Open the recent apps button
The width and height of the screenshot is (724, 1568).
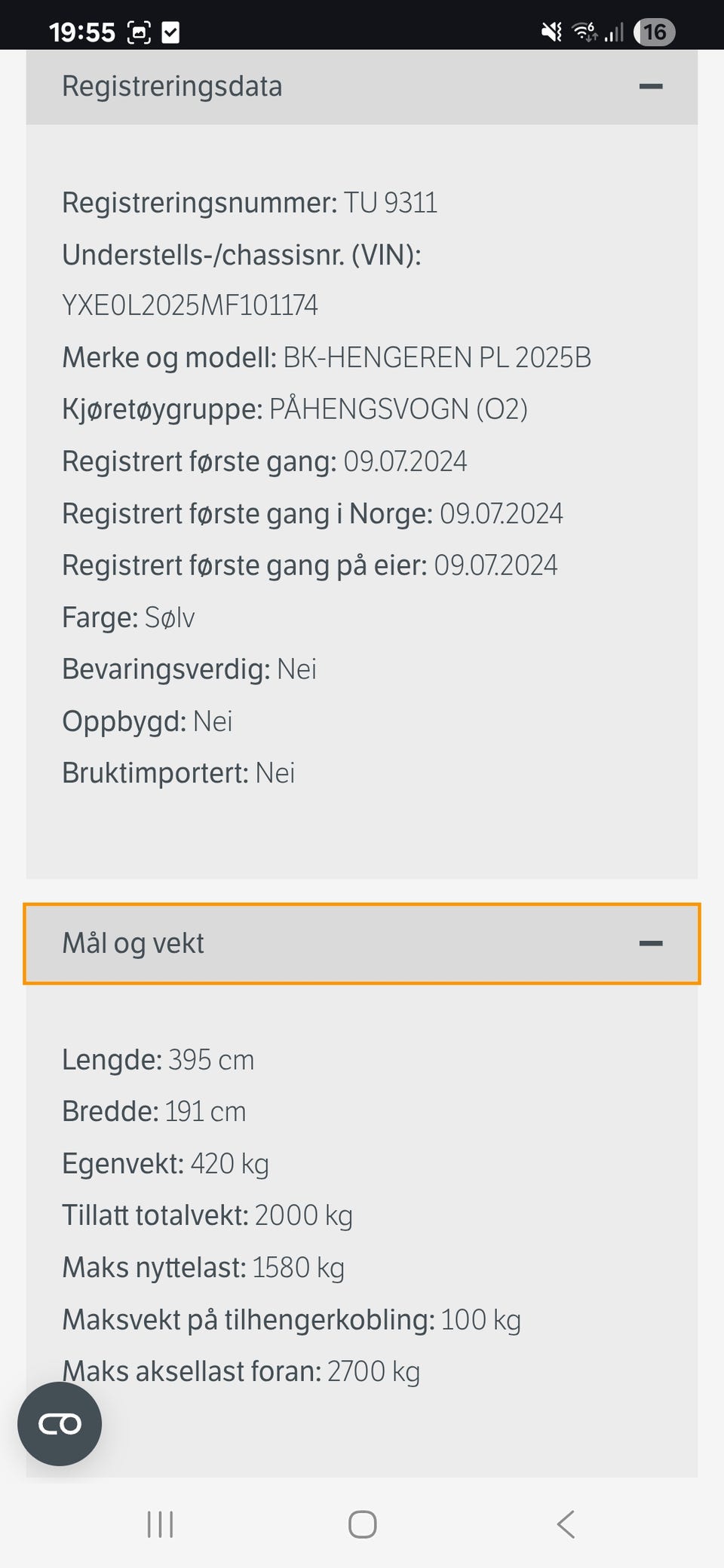160,1524
